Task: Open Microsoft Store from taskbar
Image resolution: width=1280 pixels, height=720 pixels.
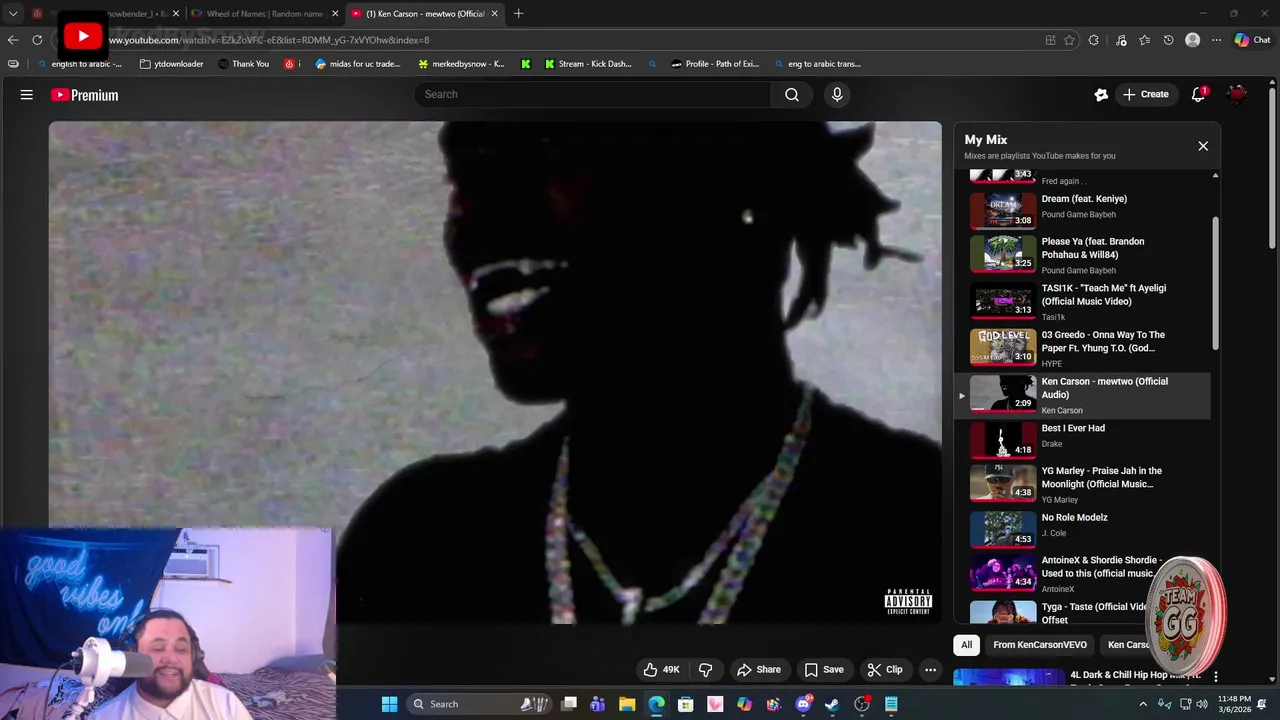Action: 686,704
